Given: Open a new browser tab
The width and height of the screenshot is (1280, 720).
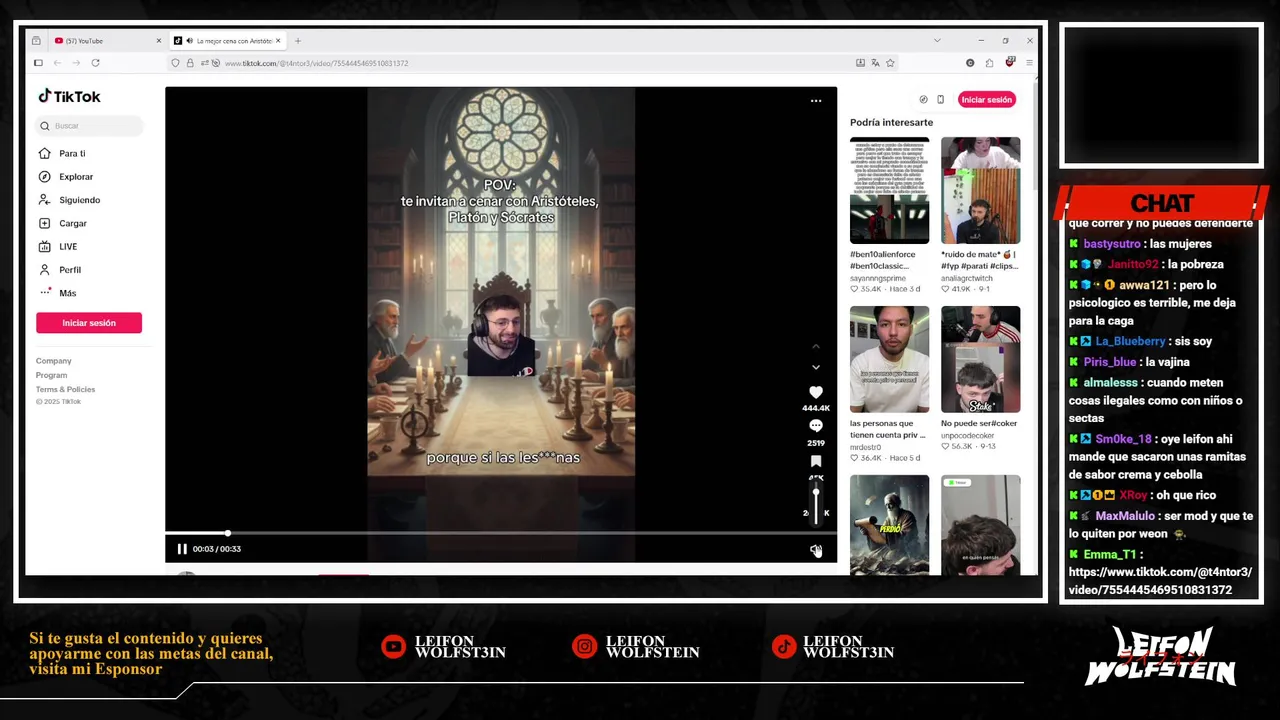Looking at the screenshot, I should click(298, 41).
